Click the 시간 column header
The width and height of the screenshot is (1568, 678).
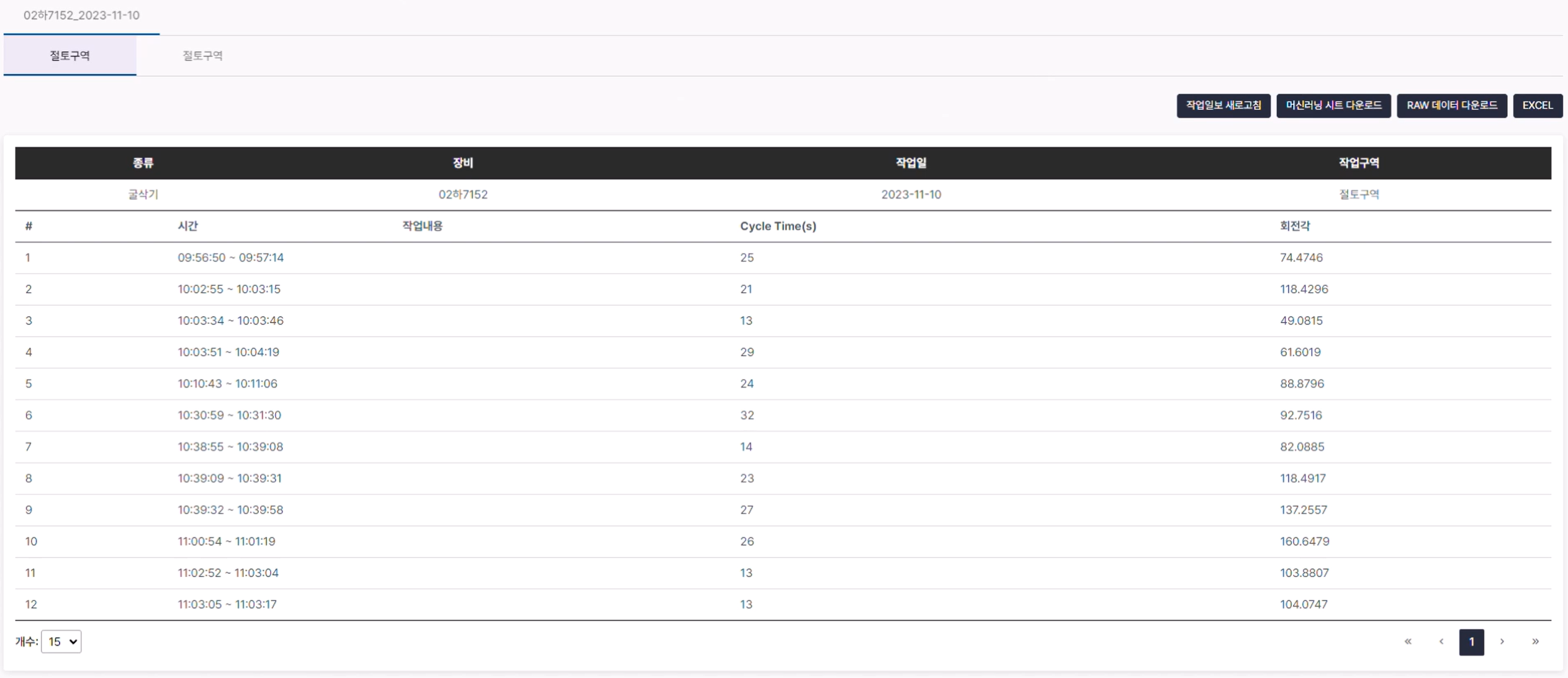pos(187,226)
